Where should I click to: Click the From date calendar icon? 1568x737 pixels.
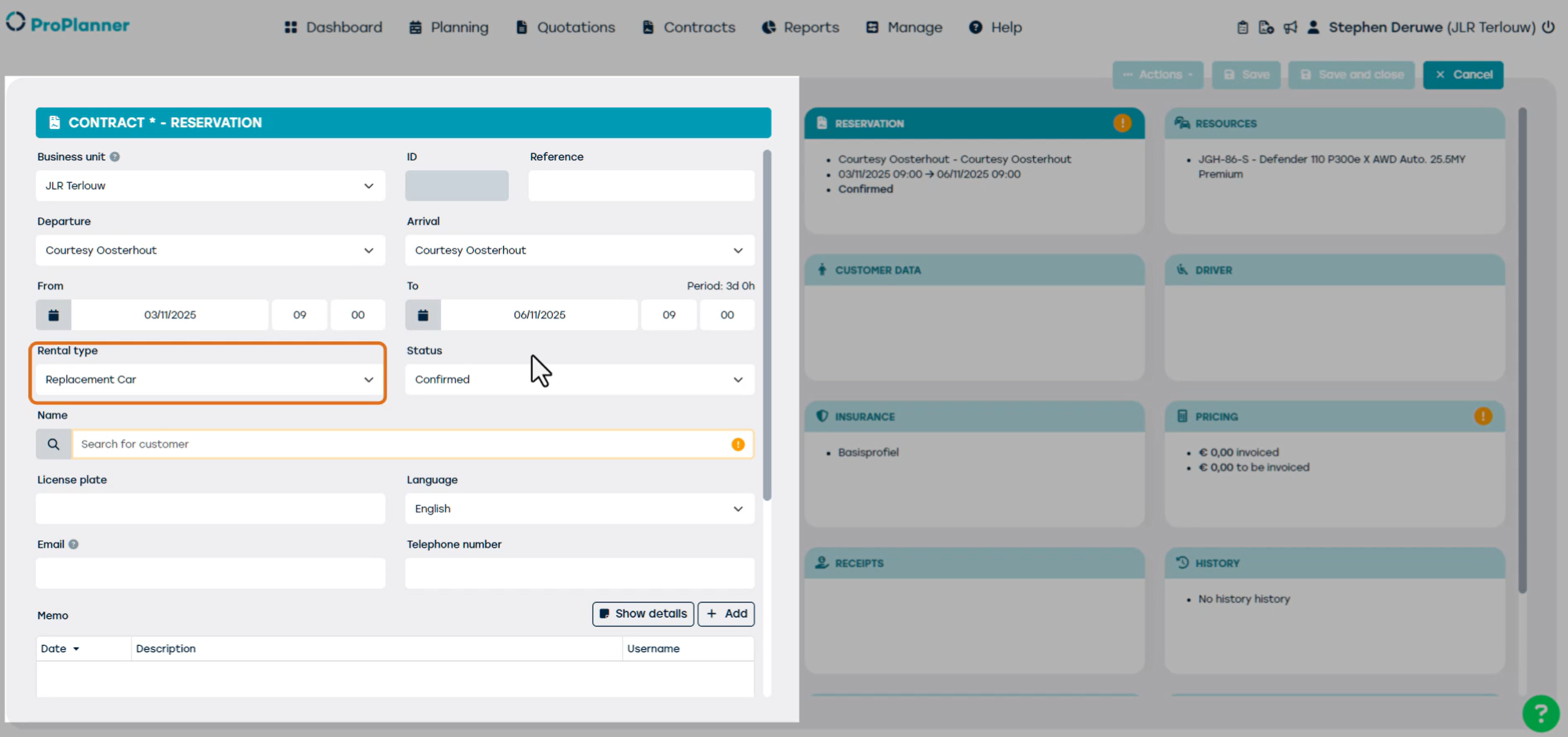coord(53,315)
